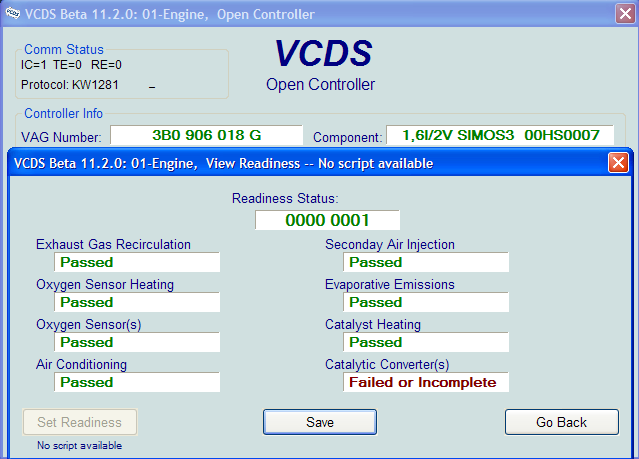The height and width of the screenshot is (459, 639).
Task: Close the View Readiness dialog
Action: click(618, 163)
